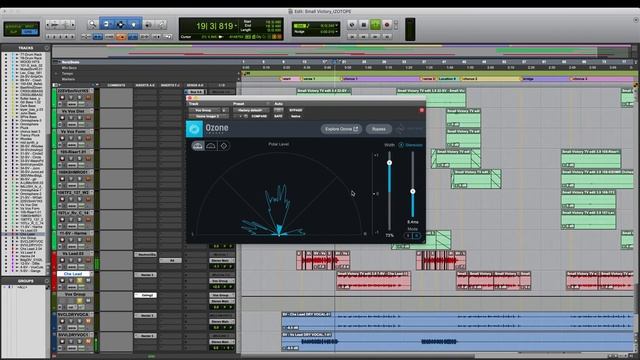This screenshot has width=640, height=360.
Task: Click the Bars|Beats ruler label
Action: [x=71, y=62]
